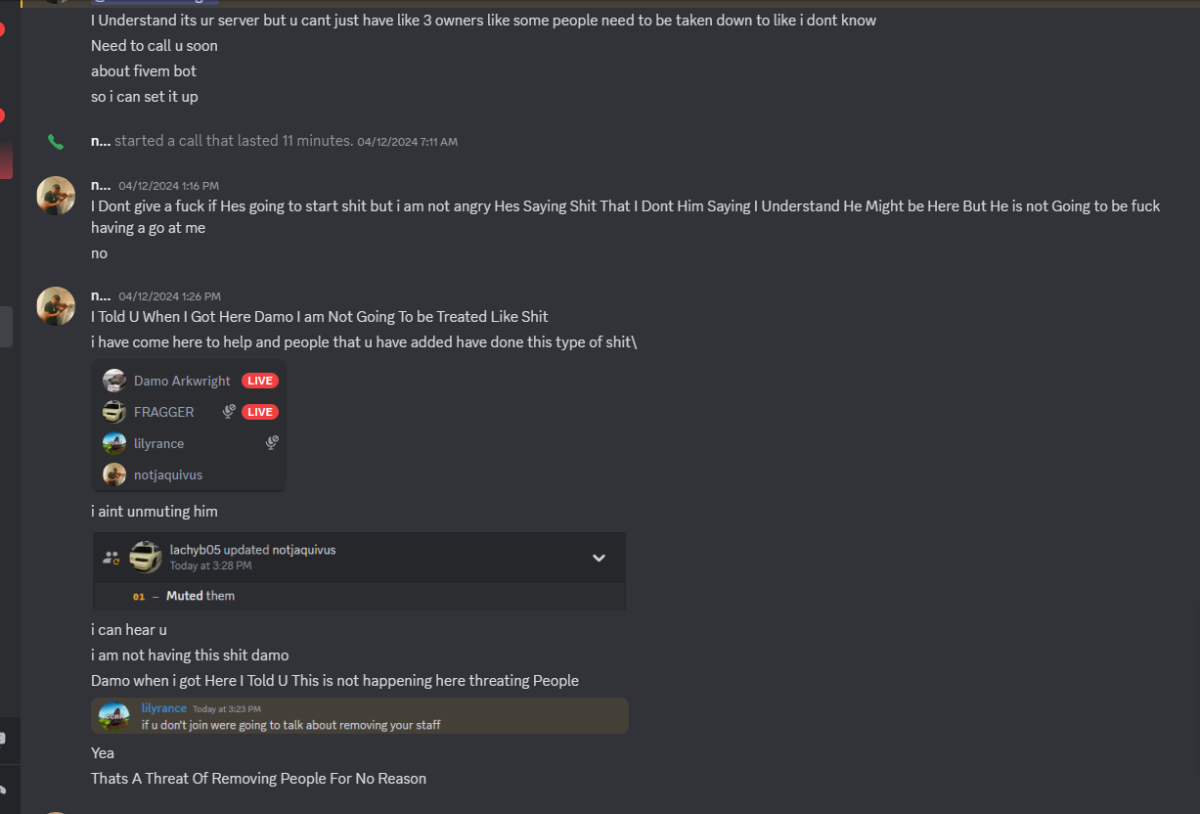Click Damo Arkwright's avatar in voice list

point(115,381)
